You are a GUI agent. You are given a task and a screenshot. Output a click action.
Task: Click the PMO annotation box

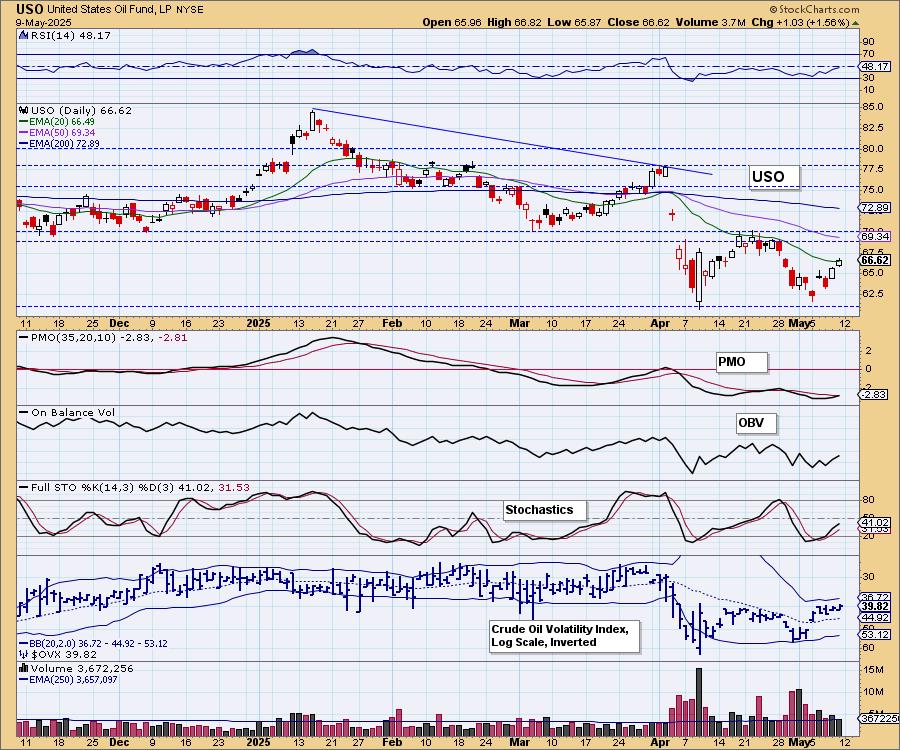pos(741,362)
